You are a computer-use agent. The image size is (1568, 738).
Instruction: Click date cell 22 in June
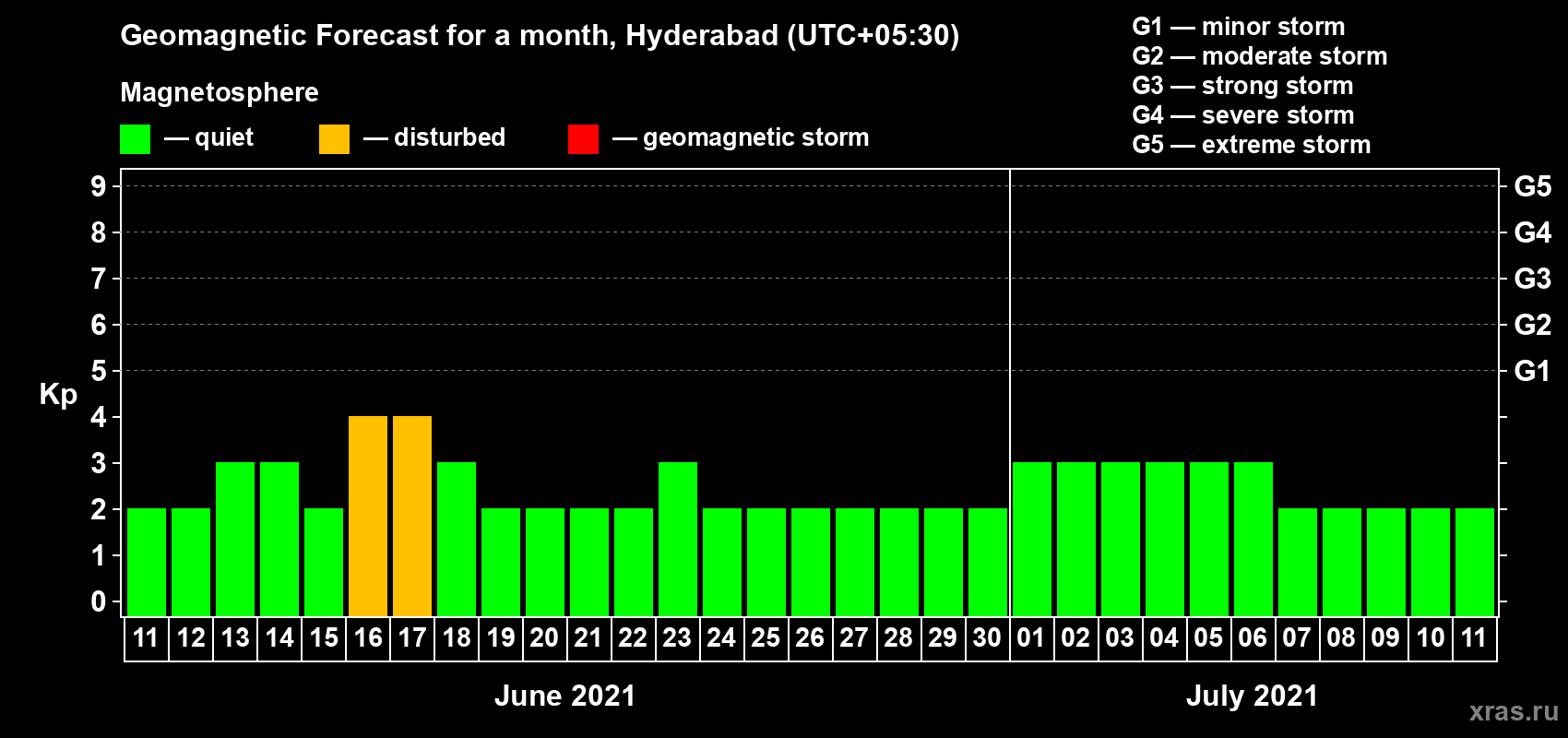click(x=633, y=638)
